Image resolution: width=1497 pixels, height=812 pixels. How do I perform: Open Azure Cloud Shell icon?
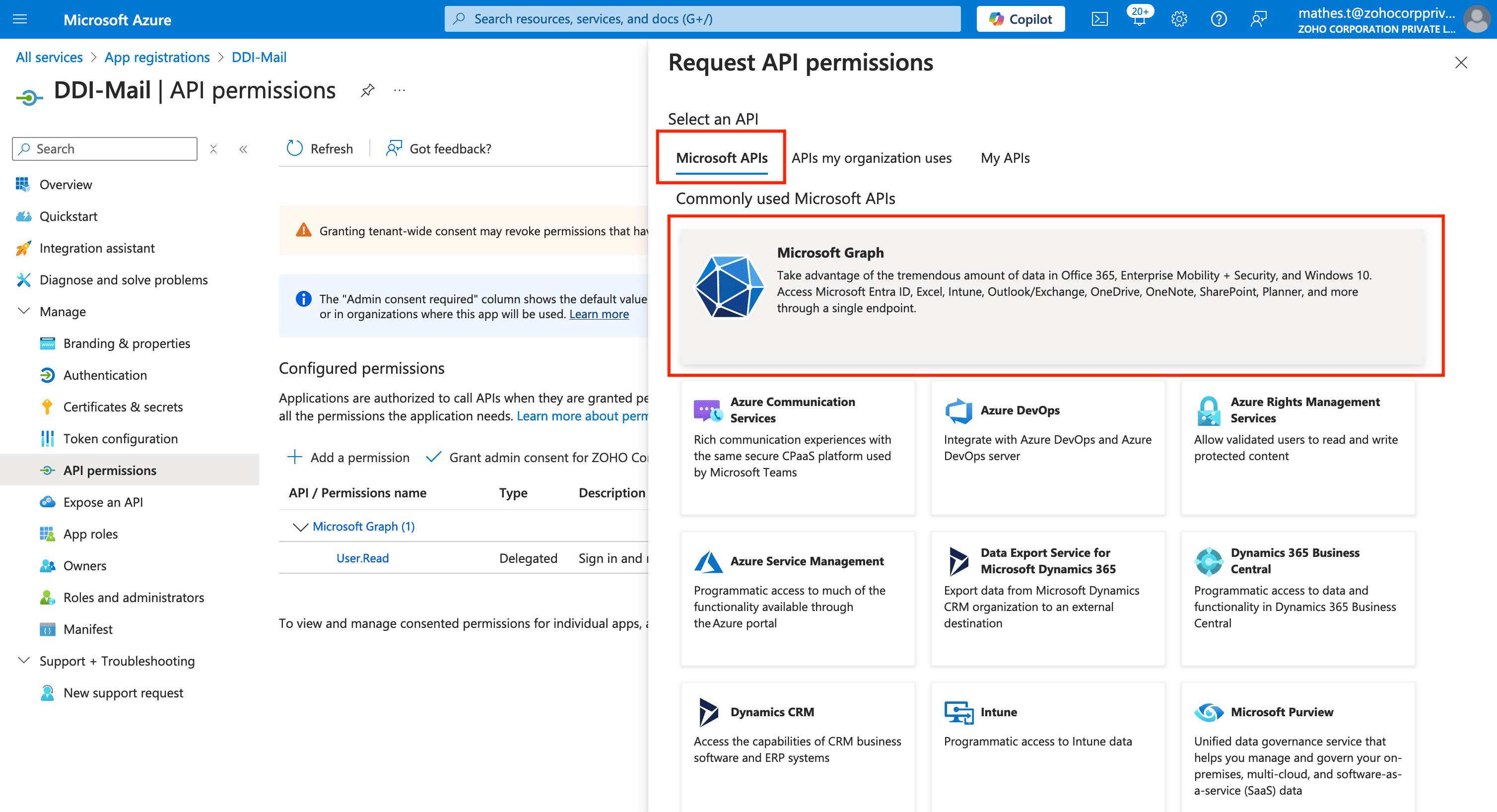click(1099, 19)
